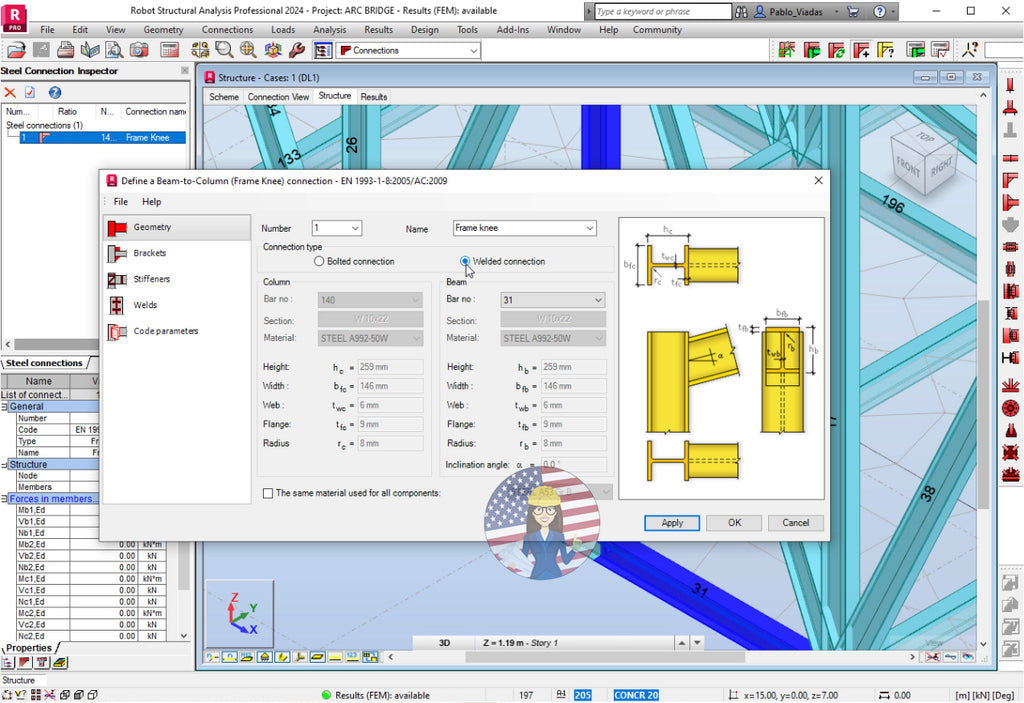Delete connection using red X in Steel Connection Inspector
Viewport: 1024px width, 703px height.
pos(10,94)
